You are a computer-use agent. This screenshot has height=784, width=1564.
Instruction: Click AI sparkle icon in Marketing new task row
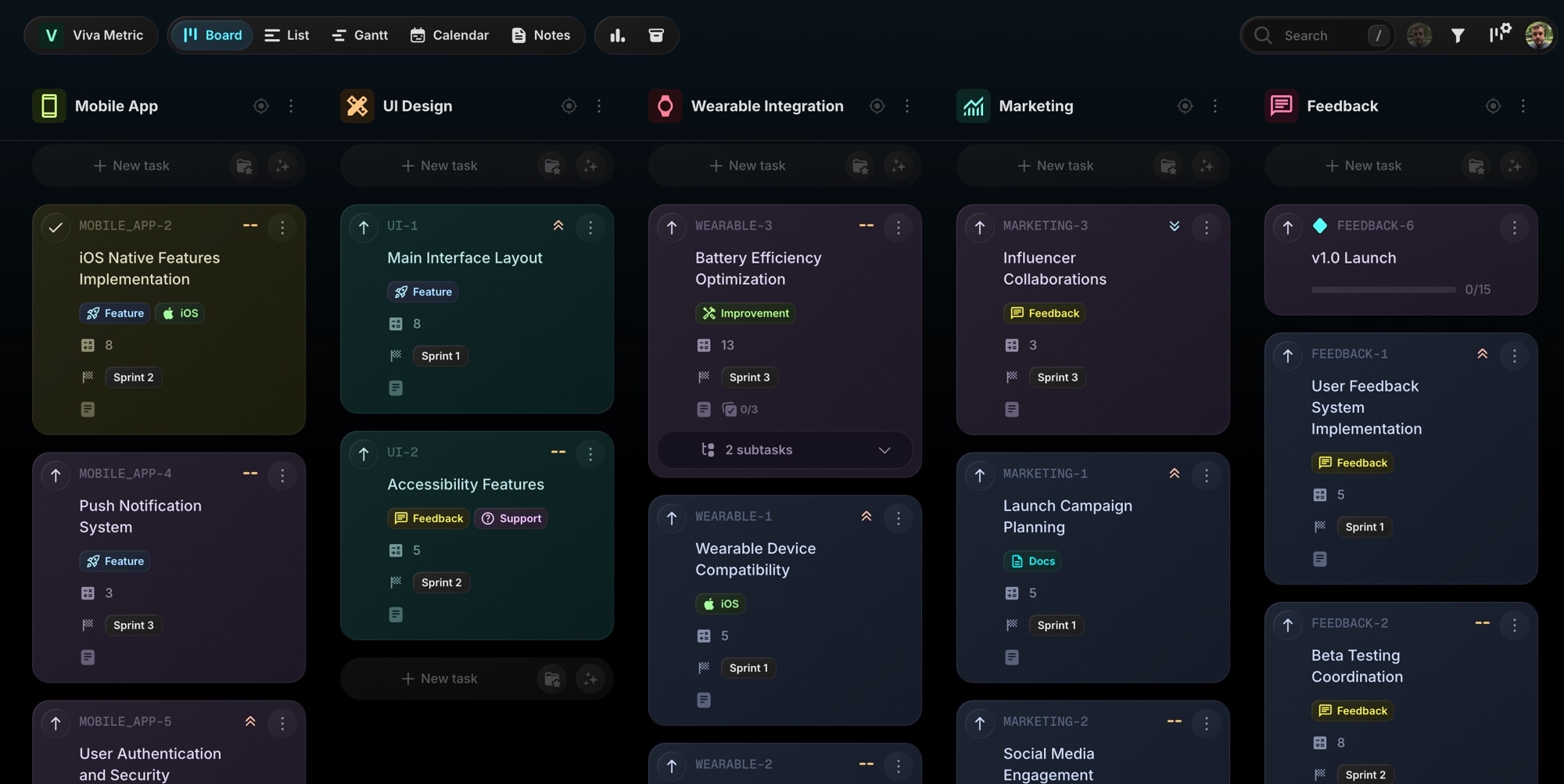coord(1207,166)
